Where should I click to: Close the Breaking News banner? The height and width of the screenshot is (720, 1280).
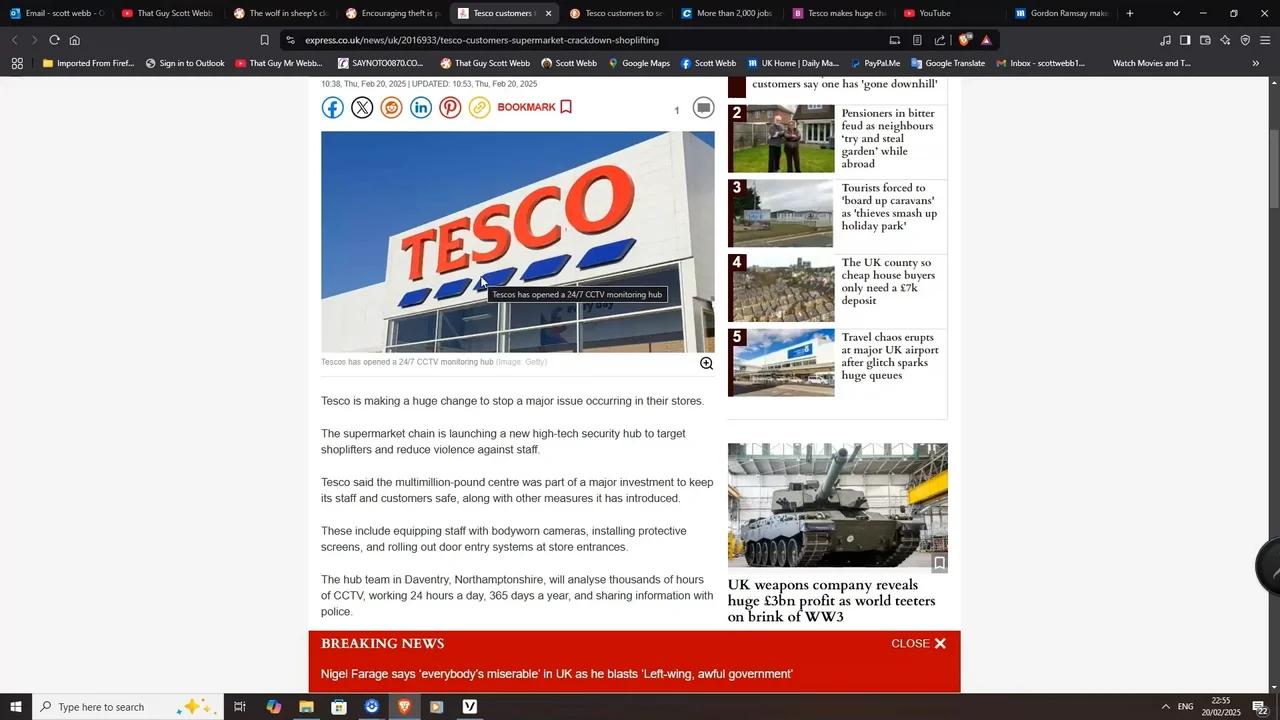(x=916, y=643)
